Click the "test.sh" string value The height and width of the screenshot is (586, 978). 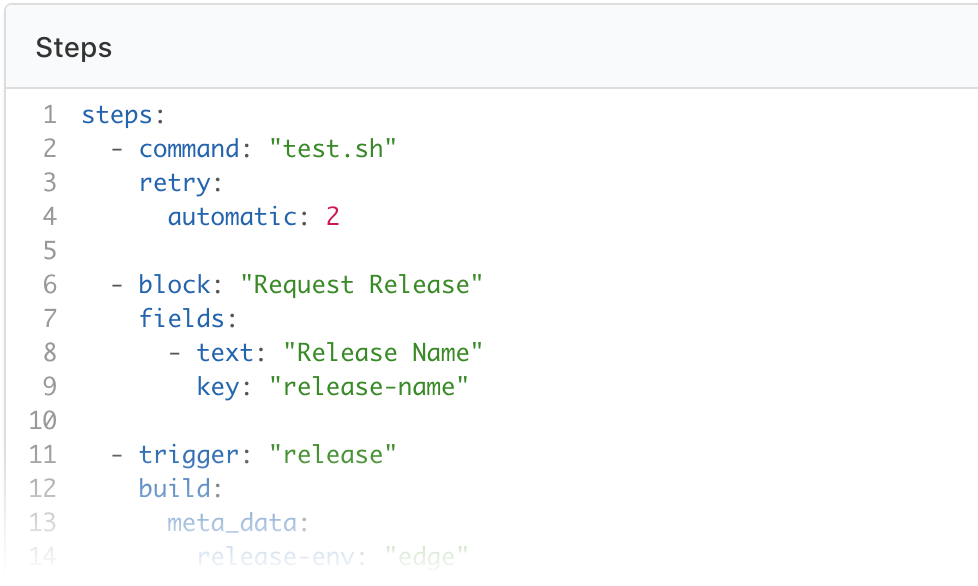[x=333, y=149]
